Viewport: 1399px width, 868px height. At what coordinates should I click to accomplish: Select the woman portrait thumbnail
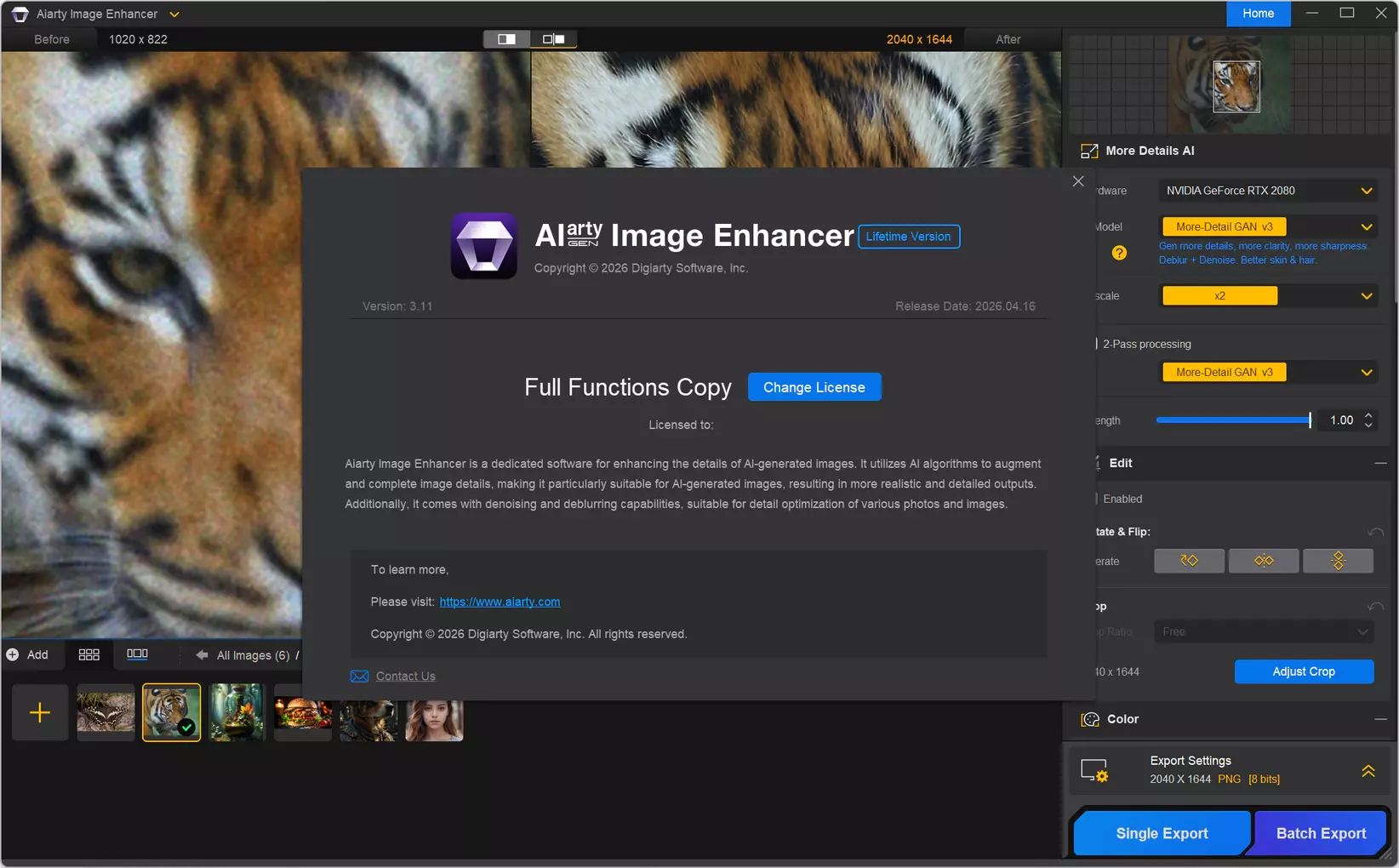coord(434,720)
